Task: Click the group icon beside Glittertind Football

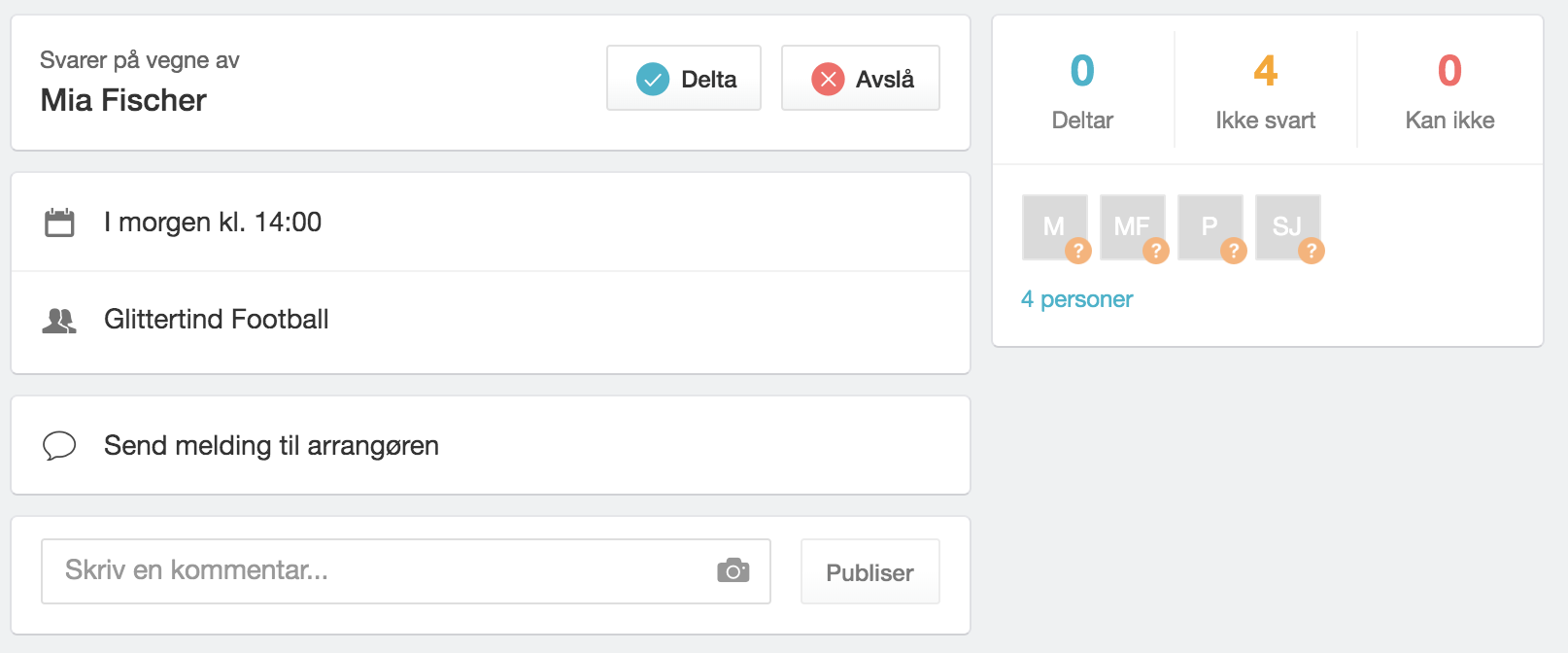Action: (x=59, y=320)
